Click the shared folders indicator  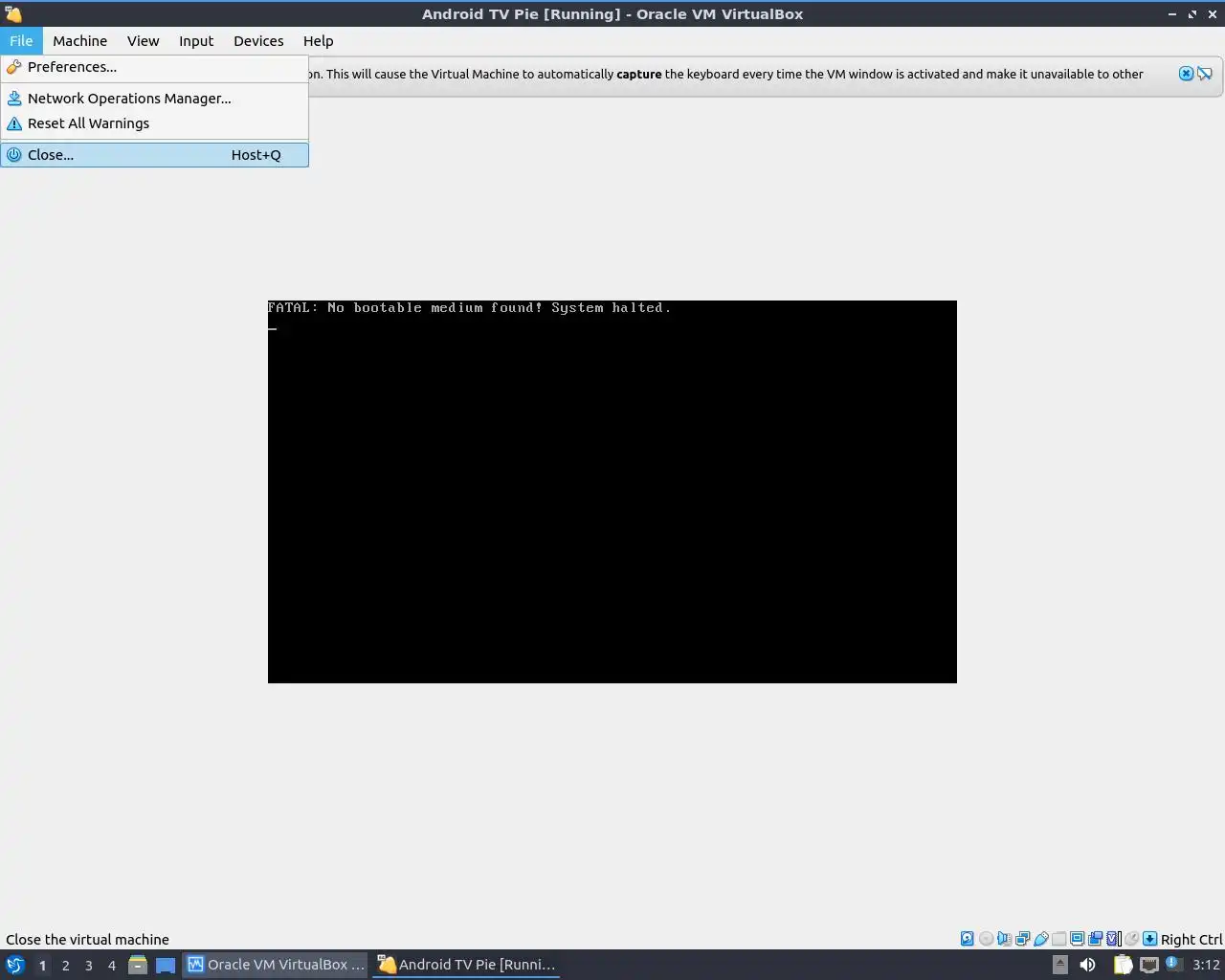(1058, 939)
